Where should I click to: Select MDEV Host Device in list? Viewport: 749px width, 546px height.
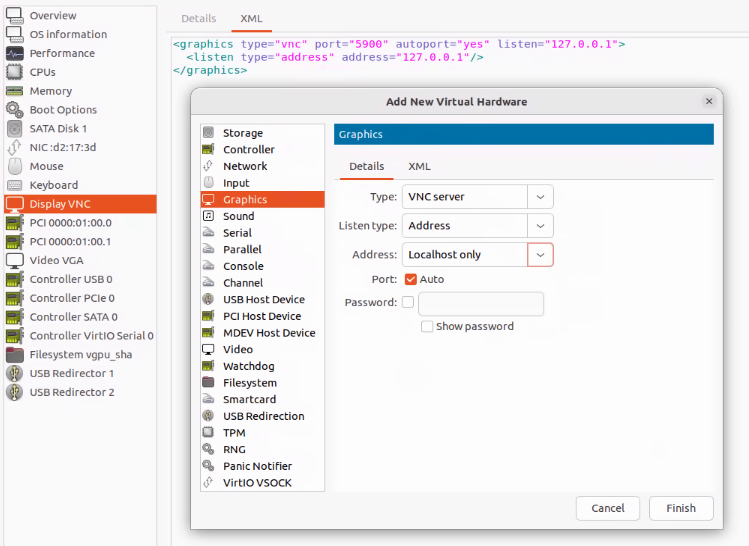point(263,332)
